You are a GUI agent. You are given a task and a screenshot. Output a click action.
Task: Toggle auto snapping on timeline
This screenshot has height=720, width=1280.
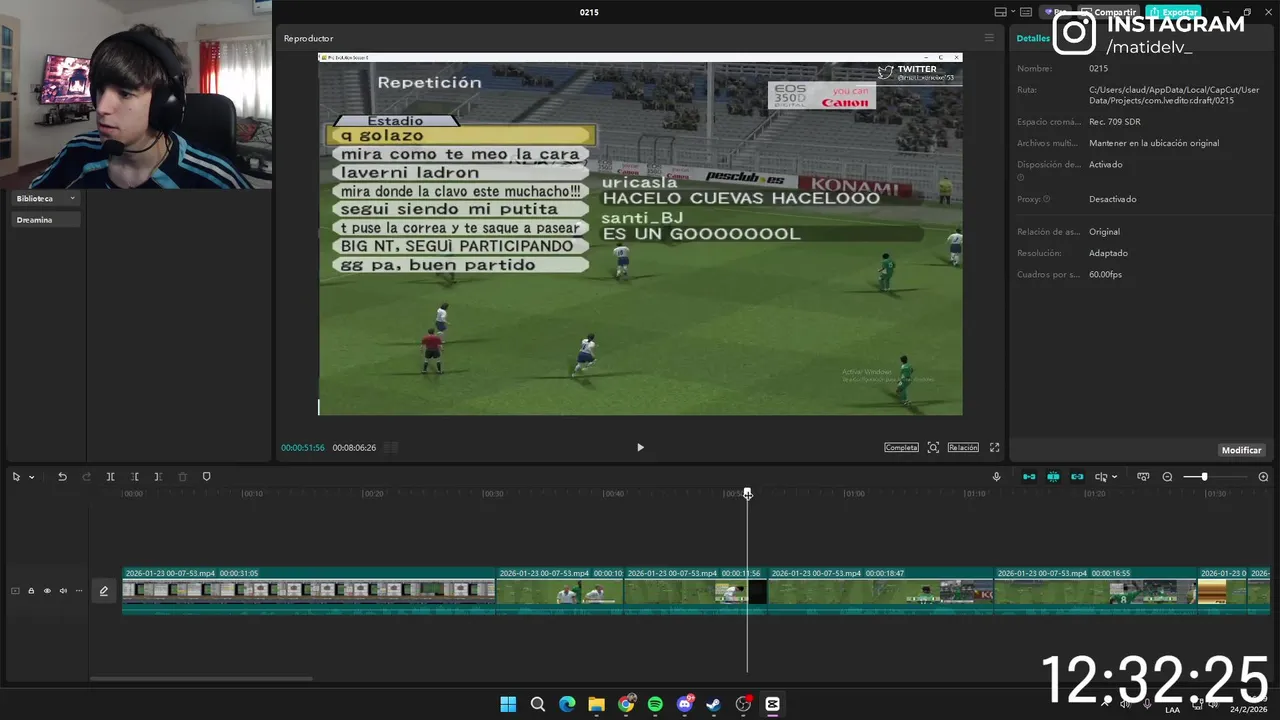[1053, 477]
